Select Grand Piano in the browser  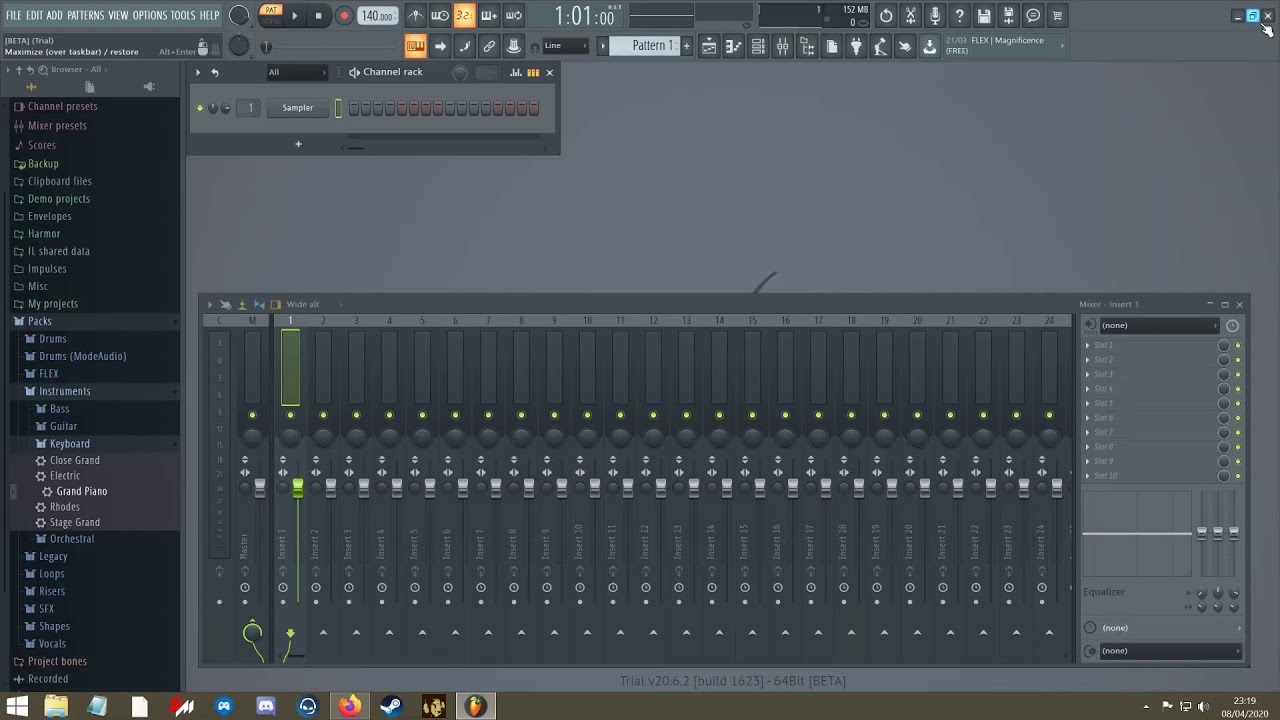[81, 491]
